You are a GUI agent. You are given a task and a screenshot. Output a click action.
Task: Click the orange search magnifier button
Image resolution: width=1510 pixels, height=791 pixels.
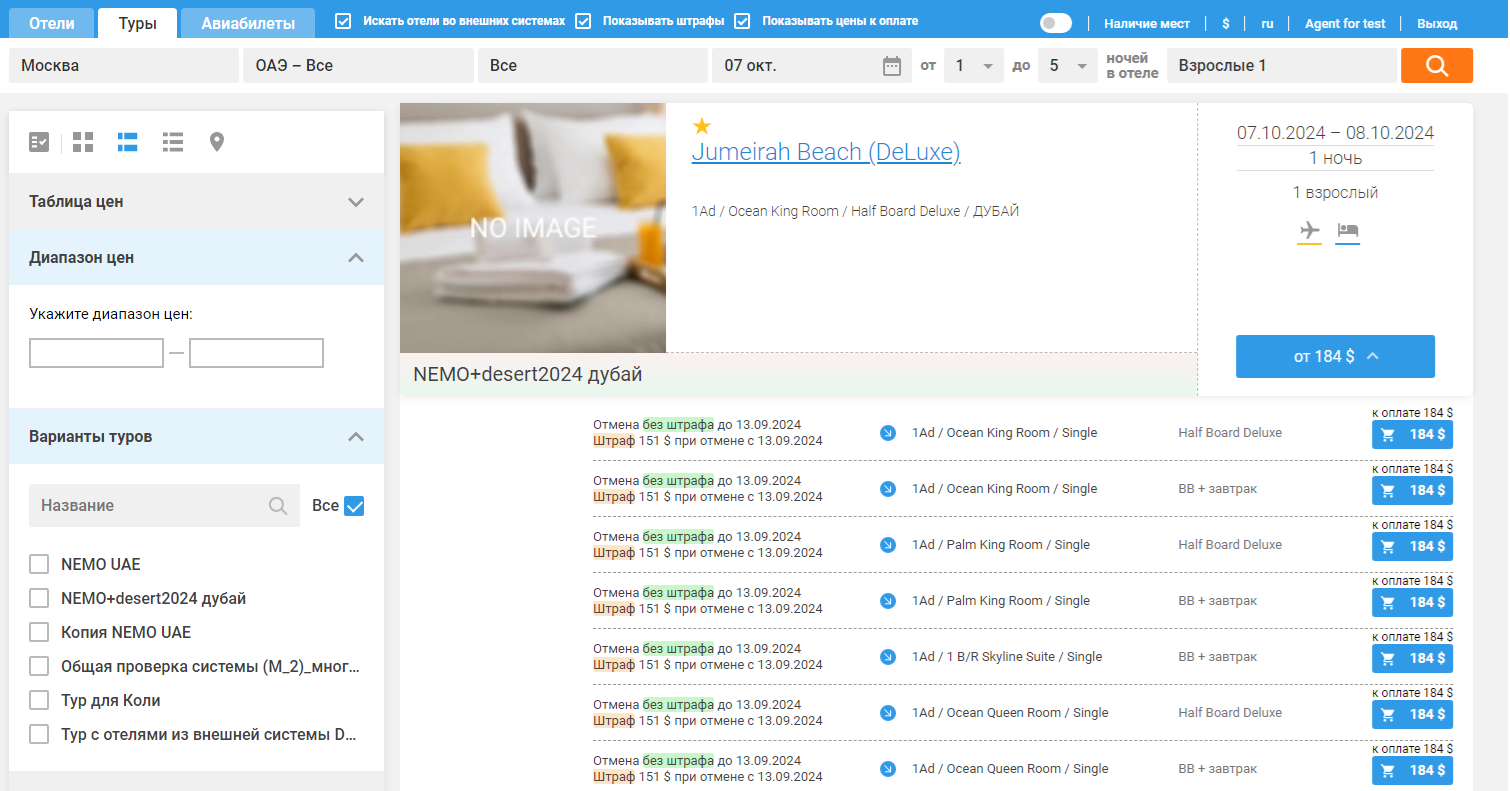pyautogui.click(x=1437, y=66)
